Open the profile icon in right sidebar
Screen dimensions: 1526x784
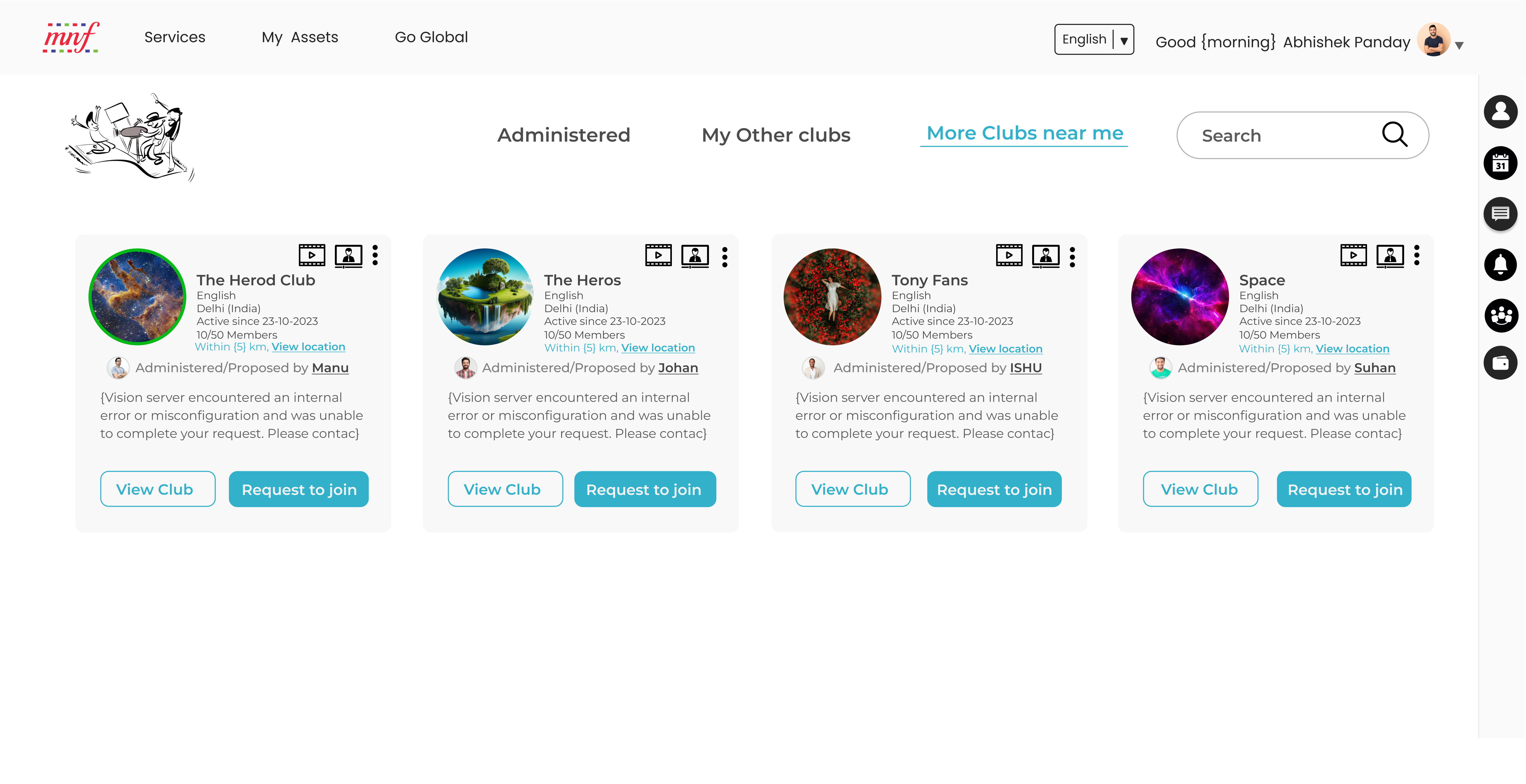point(1500,111)
